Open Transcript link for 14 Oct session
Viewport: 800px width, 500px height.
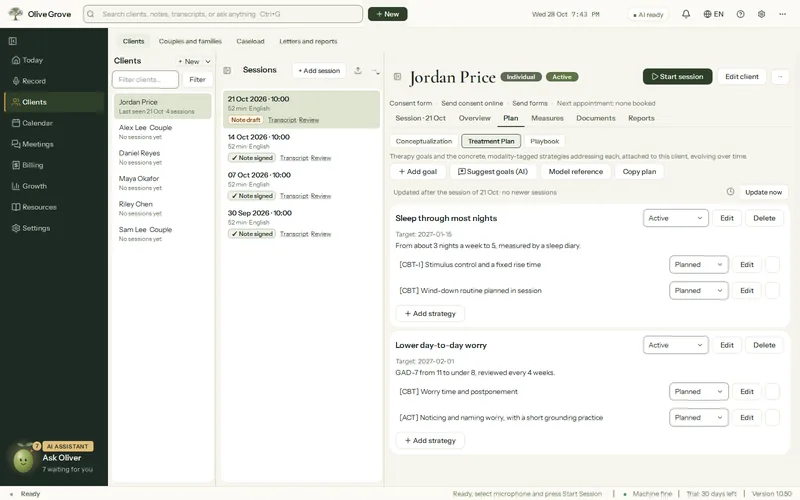pyautogui.click(x=294, y=158)
